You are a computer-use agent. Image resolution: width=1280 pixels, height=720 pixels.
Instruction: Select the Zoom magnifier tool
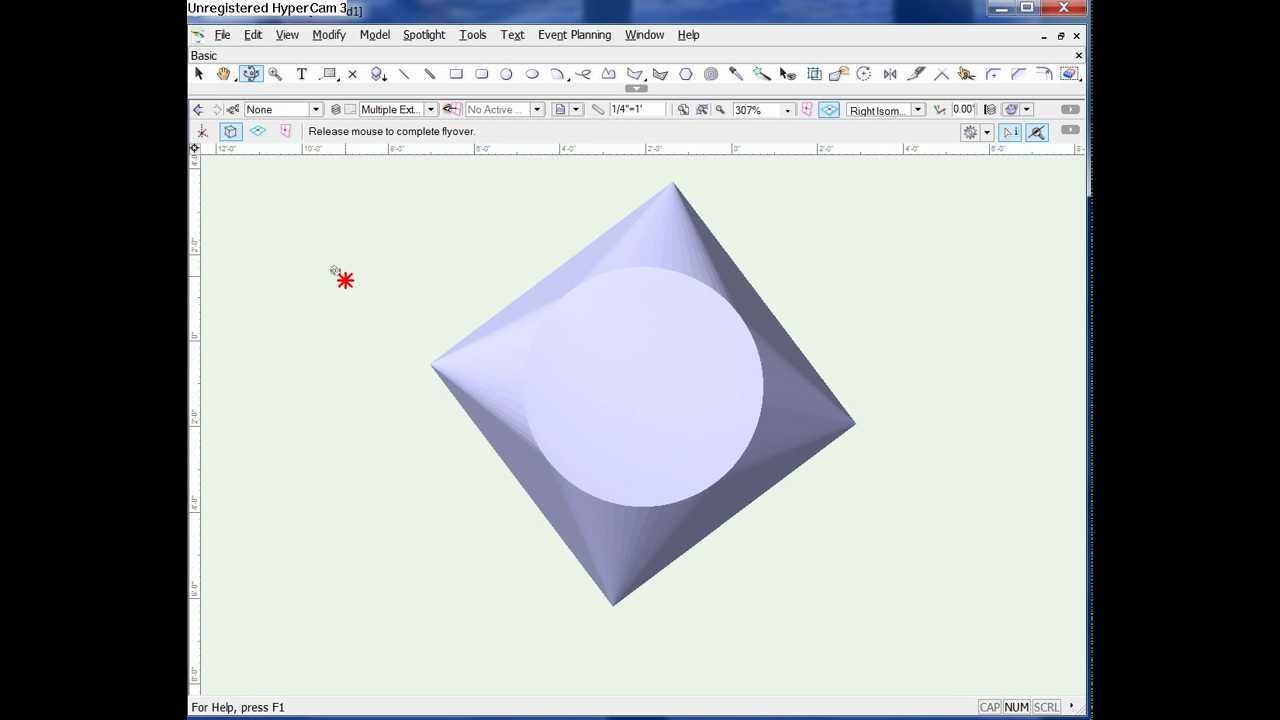click(x=275, y=74)
